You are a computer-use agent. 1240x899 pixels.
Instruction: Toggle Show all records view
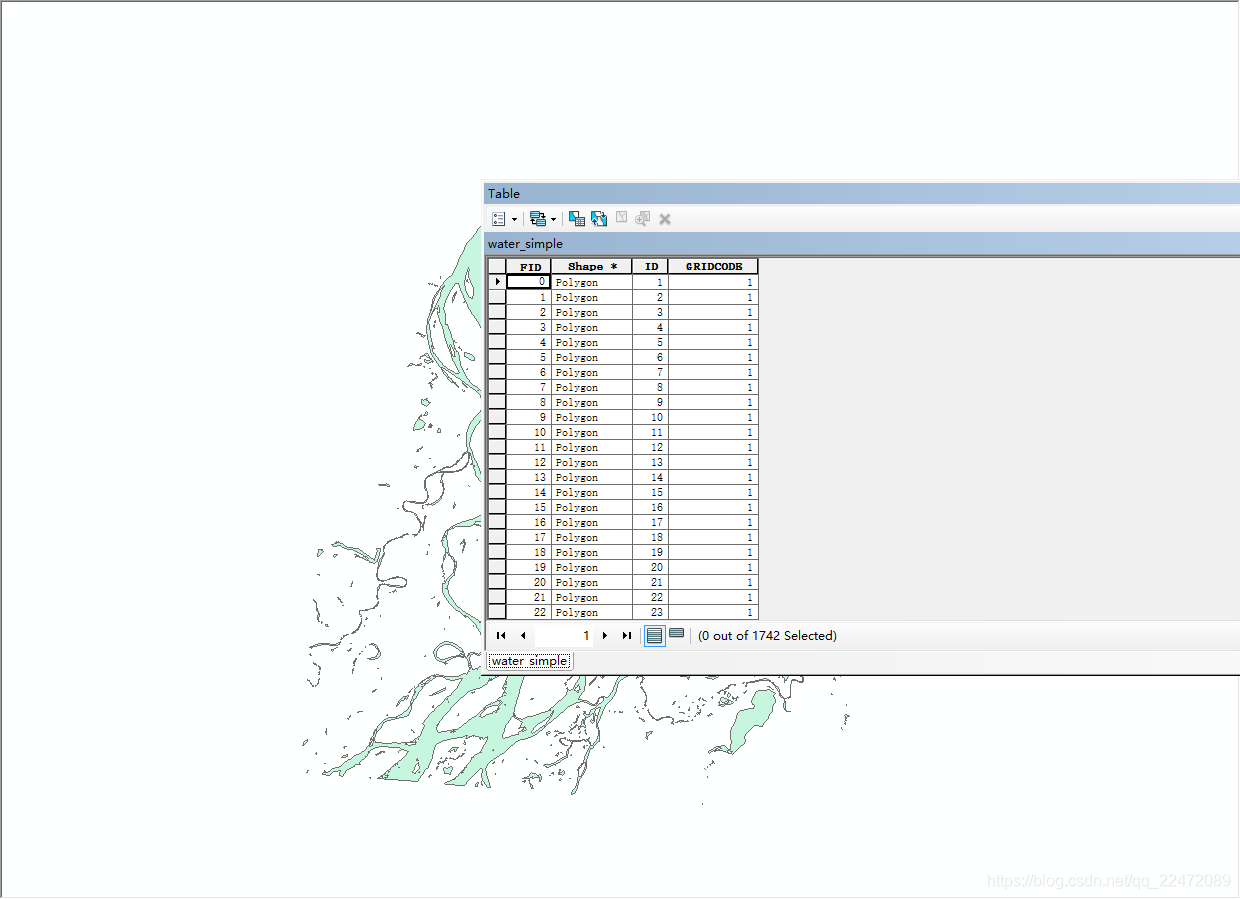coord(654,635)
